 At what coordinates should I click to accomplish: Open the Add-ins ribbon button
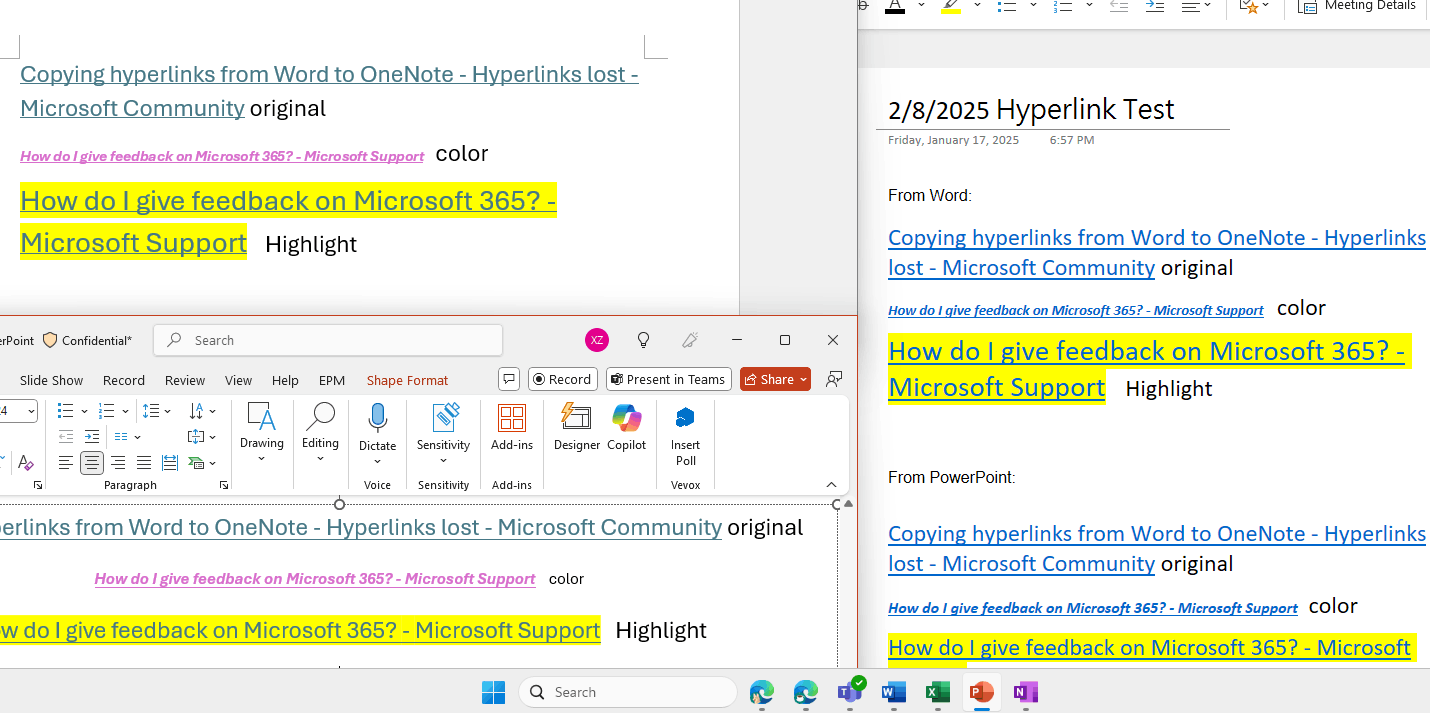pyautogui.click(x=512, y=427)
